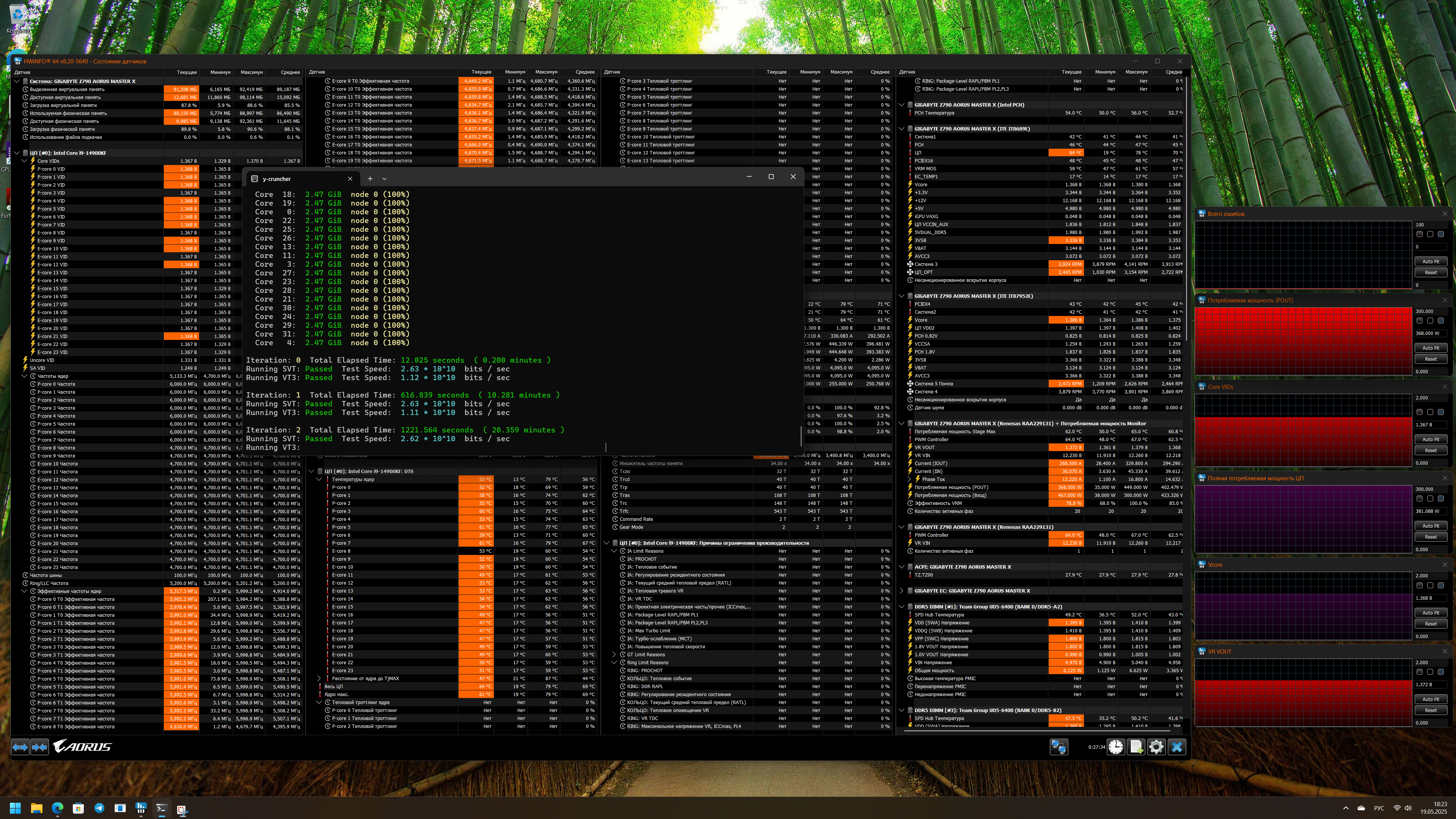Open Telegram from the Windows taskbar
The height and width of the screenshot is (819, 1456).
pyautogui.click(x=99, y=808)
